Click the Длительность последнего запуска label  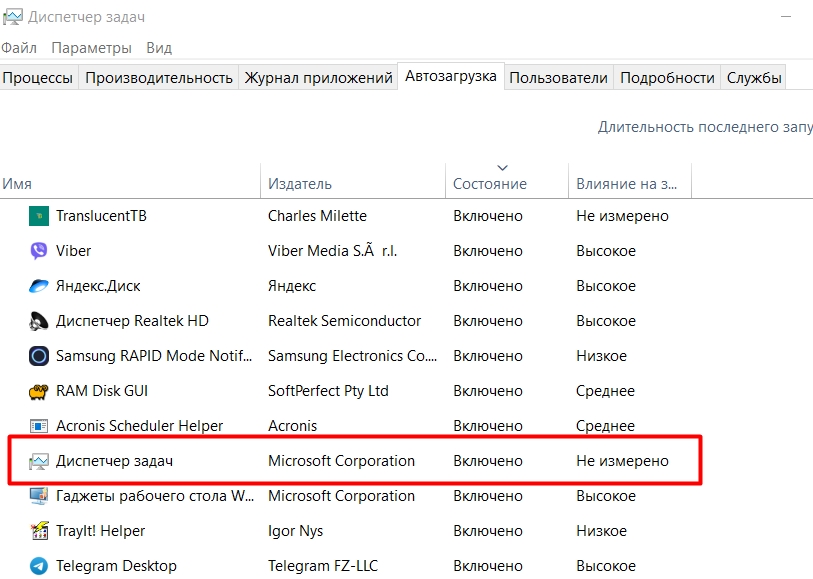point(705,127)
